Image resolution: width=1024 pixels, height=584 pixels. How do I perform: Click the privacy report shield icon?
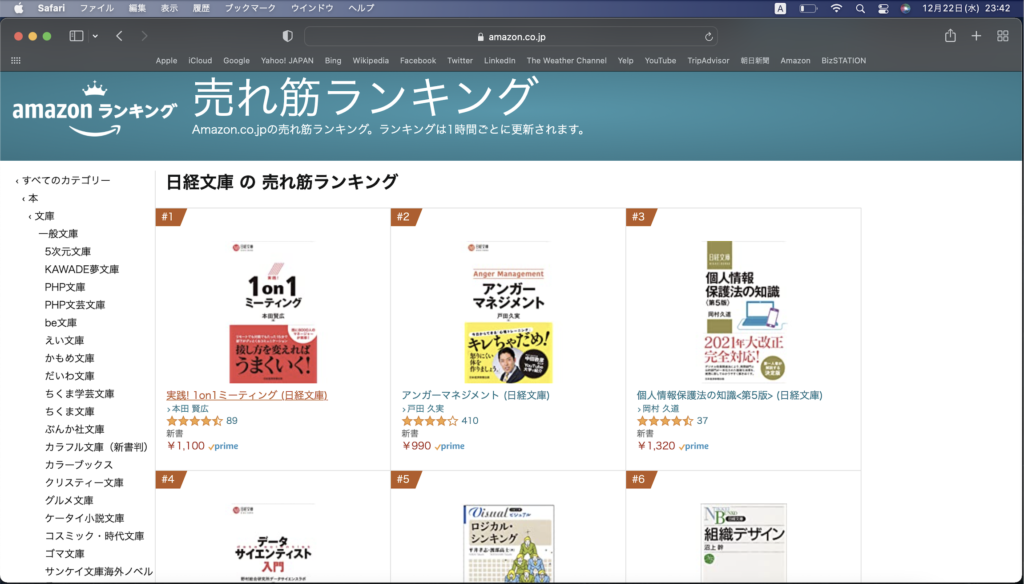[288, 36]
